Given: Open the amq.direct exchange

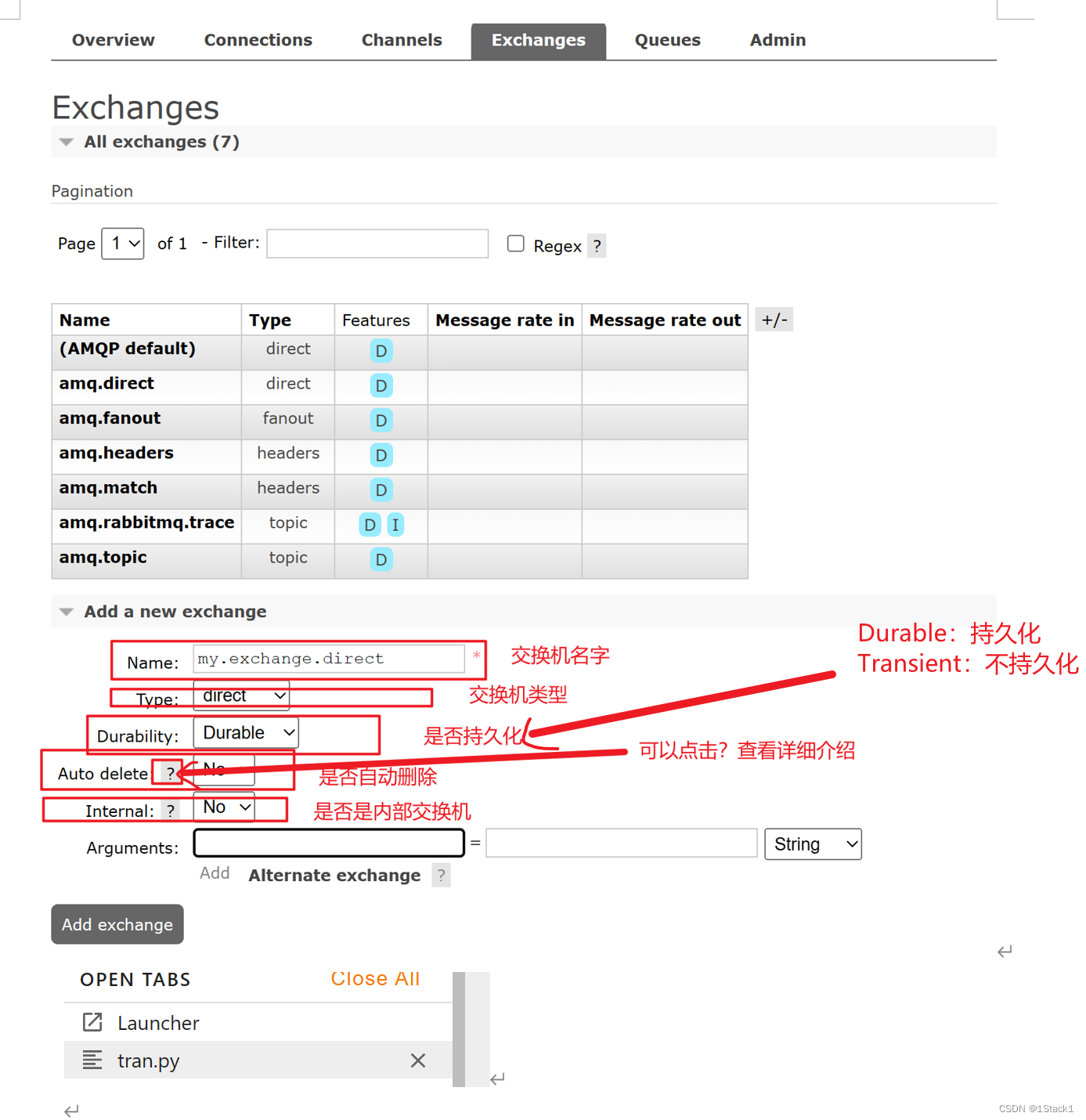Looking at the screenshot, I should click(106, 384).
